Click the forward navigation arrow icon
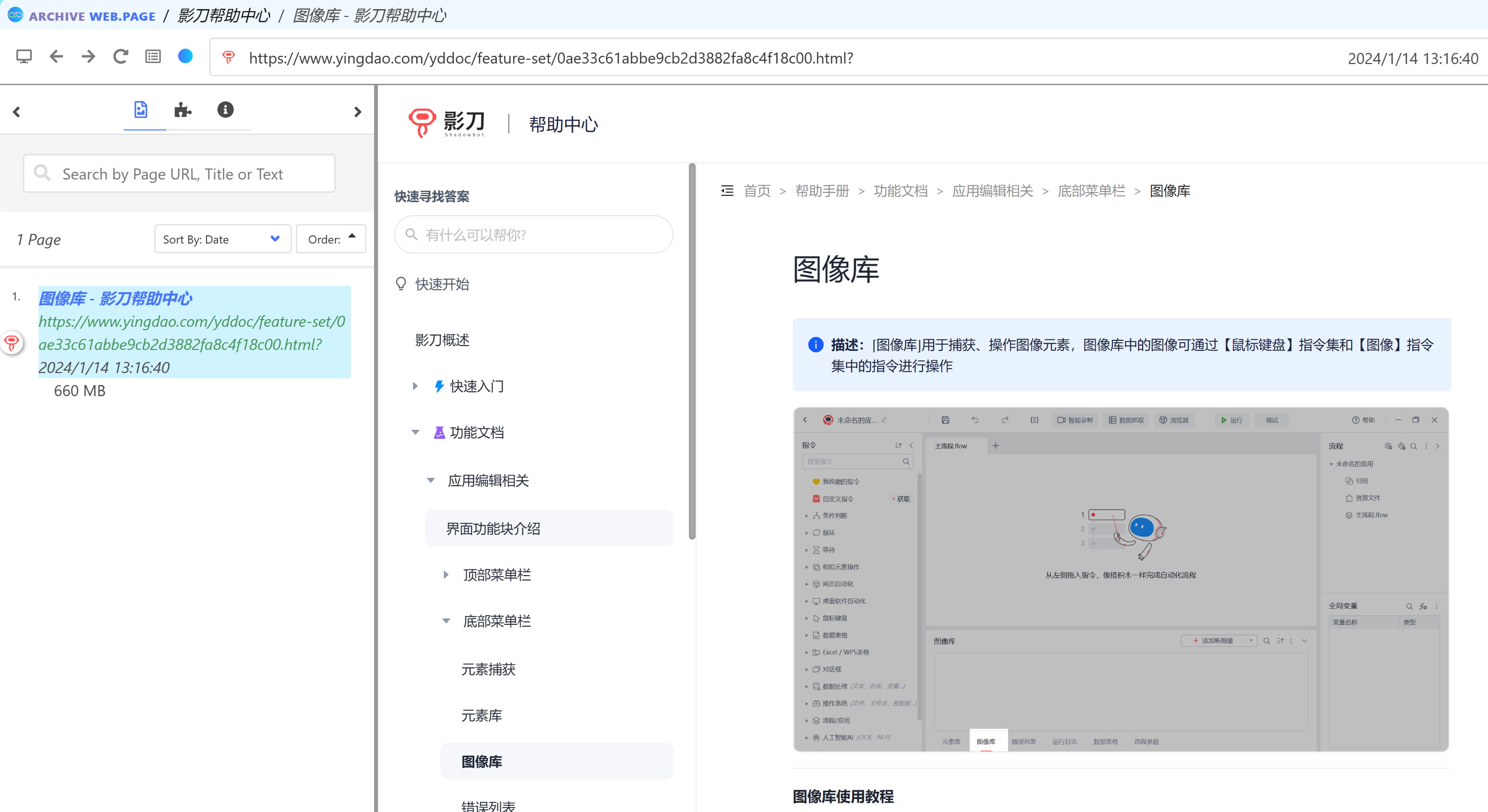Image resolution: width=1488 pixels, height=812 pixels. click(89, 57)
